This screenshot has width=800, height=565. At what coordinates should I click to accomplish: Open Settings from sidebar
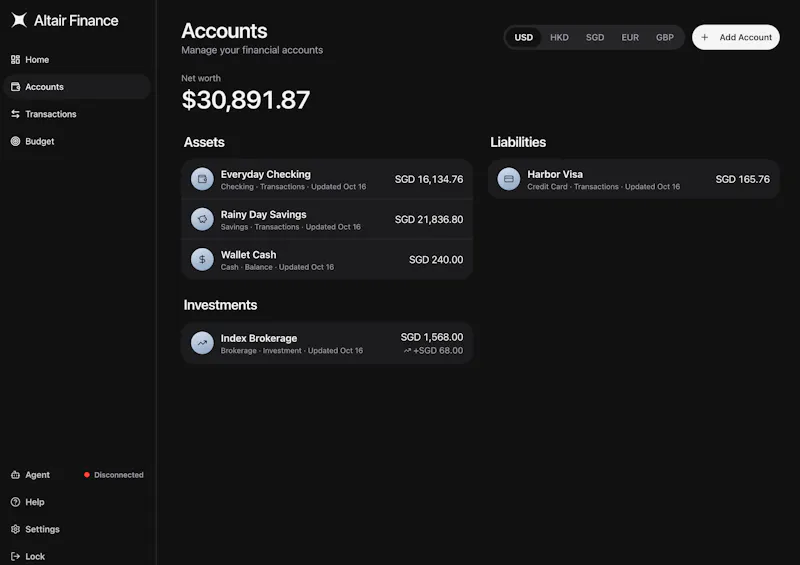coord(77,529)
